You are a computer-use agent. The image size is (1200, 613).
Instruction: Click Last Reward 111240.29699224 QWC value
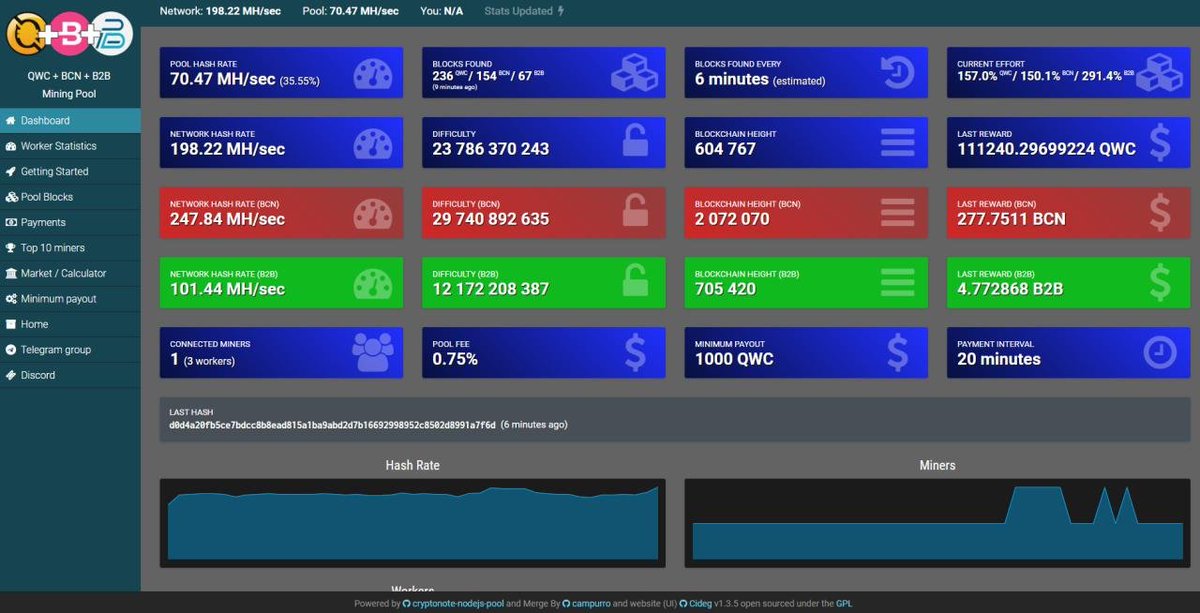(1046, 149)
